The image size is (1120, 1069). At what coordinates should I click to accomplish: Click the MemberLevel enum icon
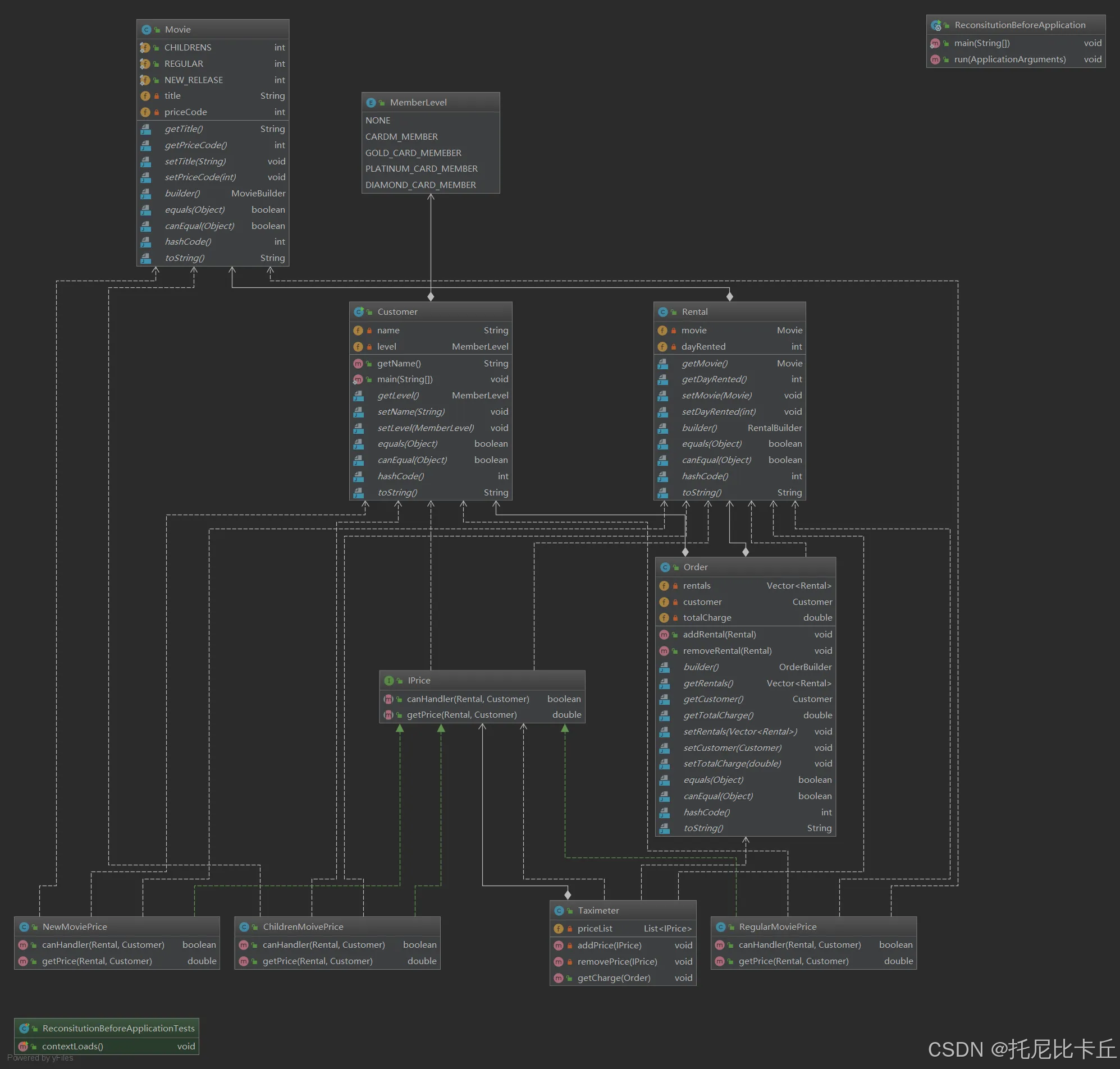pyautogui.click(x=371, y=103)
